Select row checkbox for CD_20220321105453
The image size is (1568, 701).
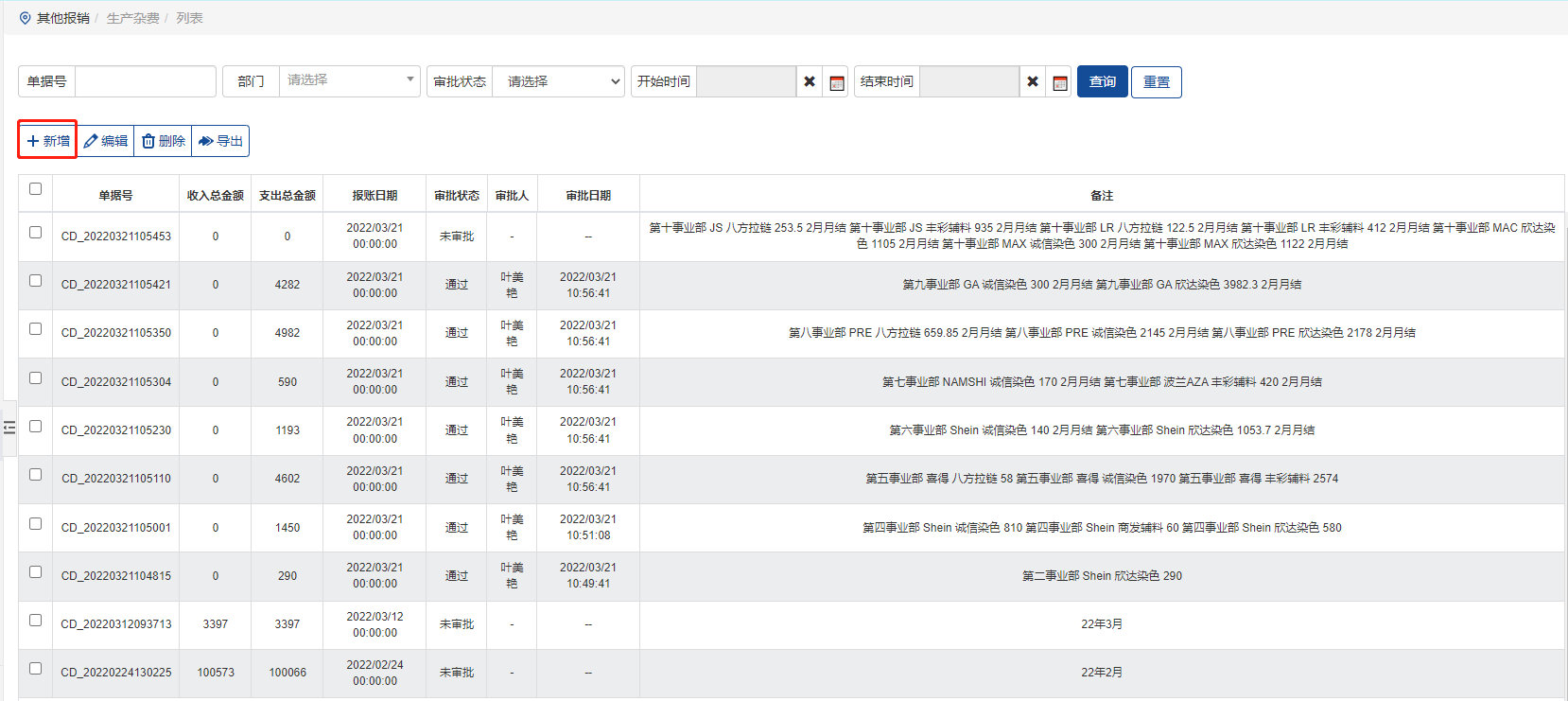[35, 233]
